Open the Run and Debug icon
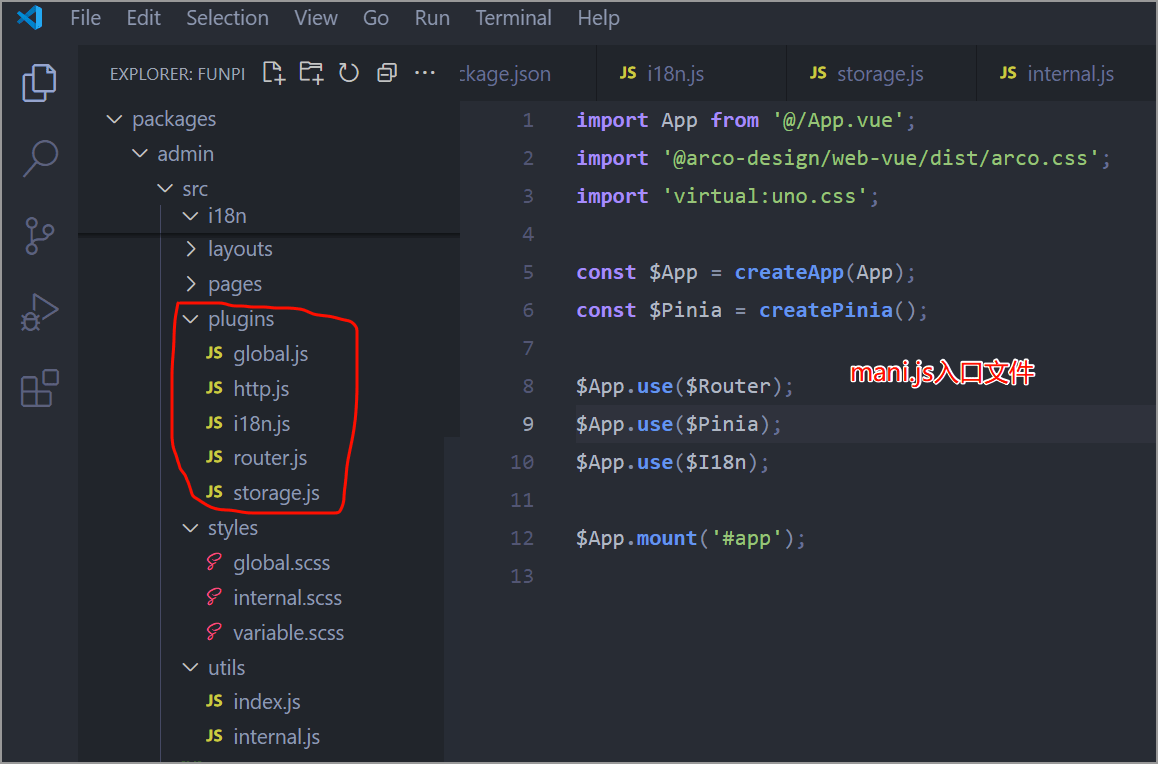The image size is (1158, 764). pyautogui.click(x=40, y=312)
